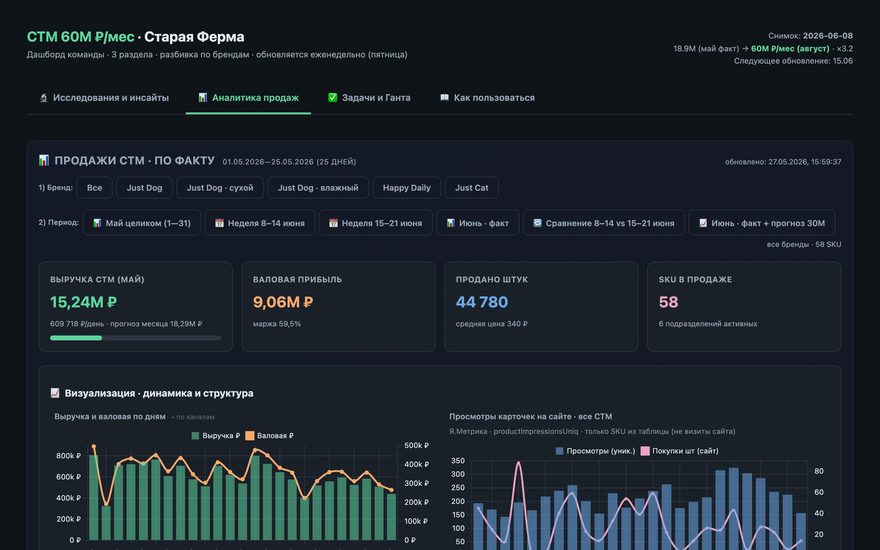Filter brand by Все
Screen dimensions: 880x550
point(94,187)
